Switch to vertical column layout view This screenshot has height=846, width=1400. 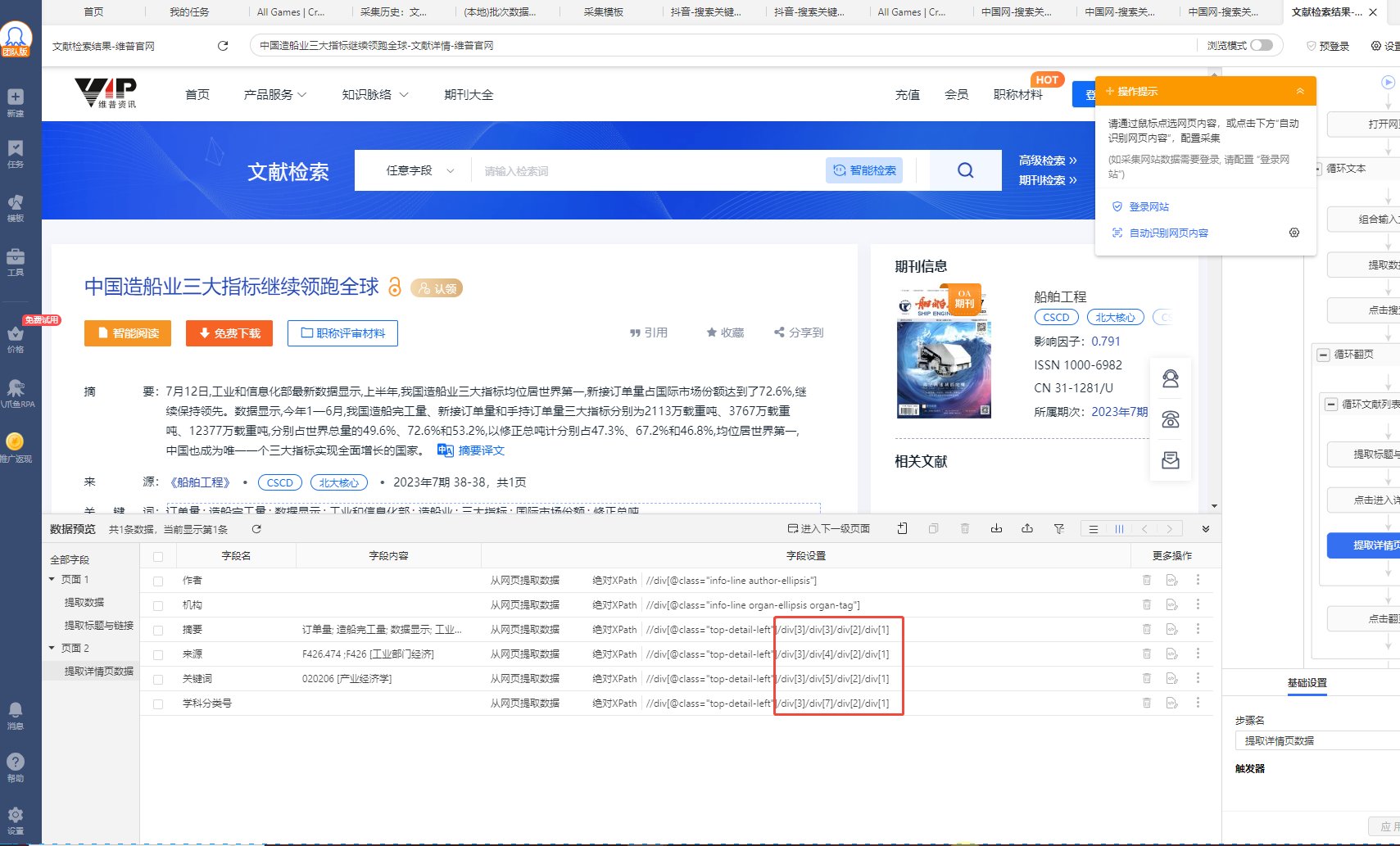point(1119,529)
